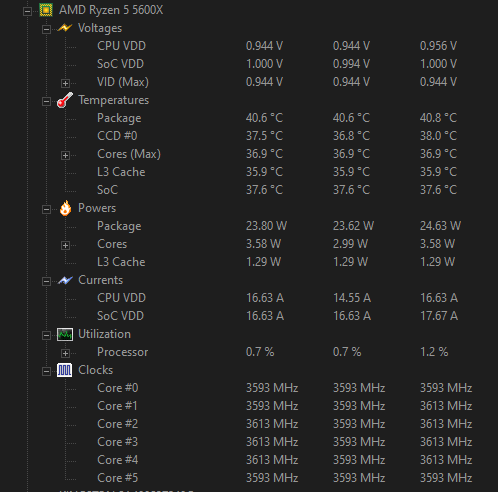
Task: Select the Package power row
Action: [x=119, y=226]
